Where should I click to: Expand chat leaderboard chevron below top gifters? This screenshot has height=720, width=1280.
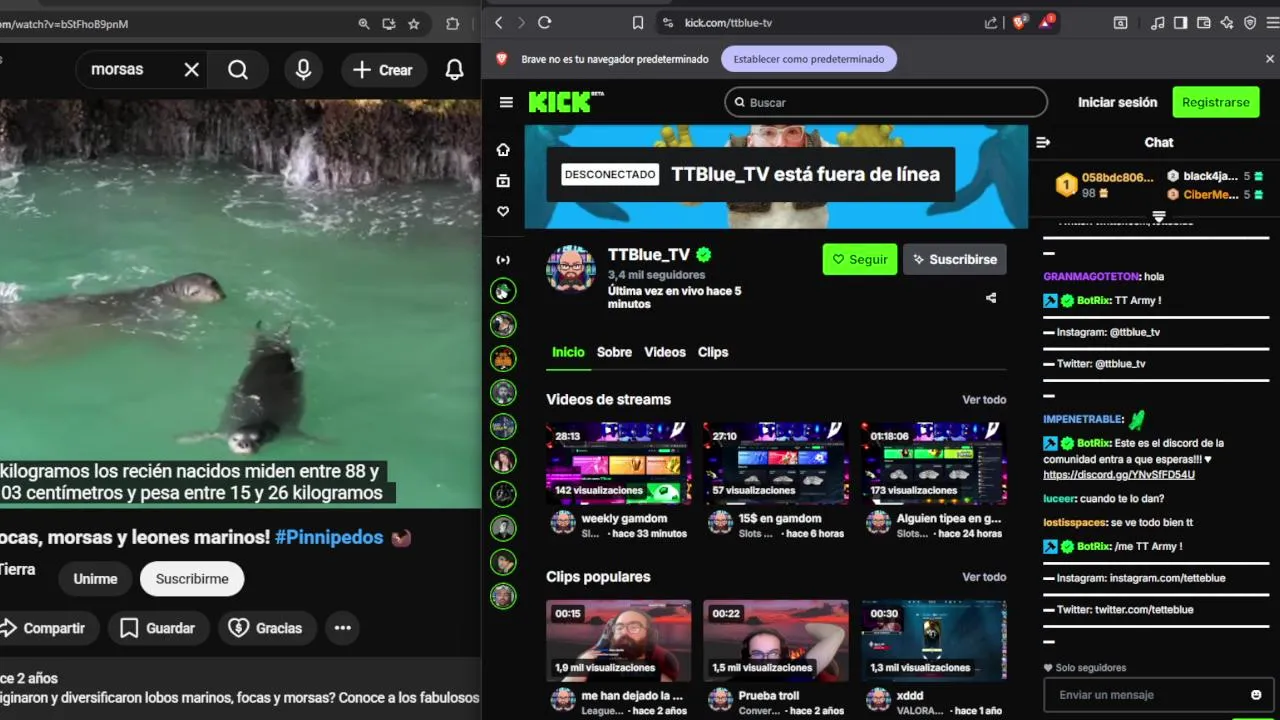[x=1159, y=216]
